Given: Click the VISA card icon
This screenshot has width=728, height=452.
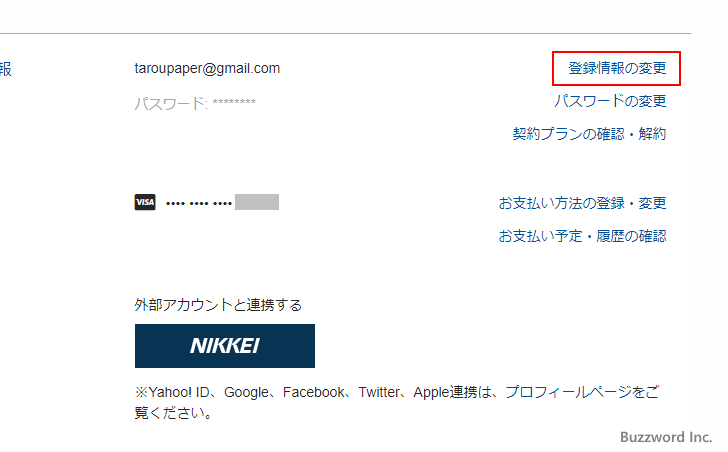Looking at the screenshot, I should (x=145, y=202).
